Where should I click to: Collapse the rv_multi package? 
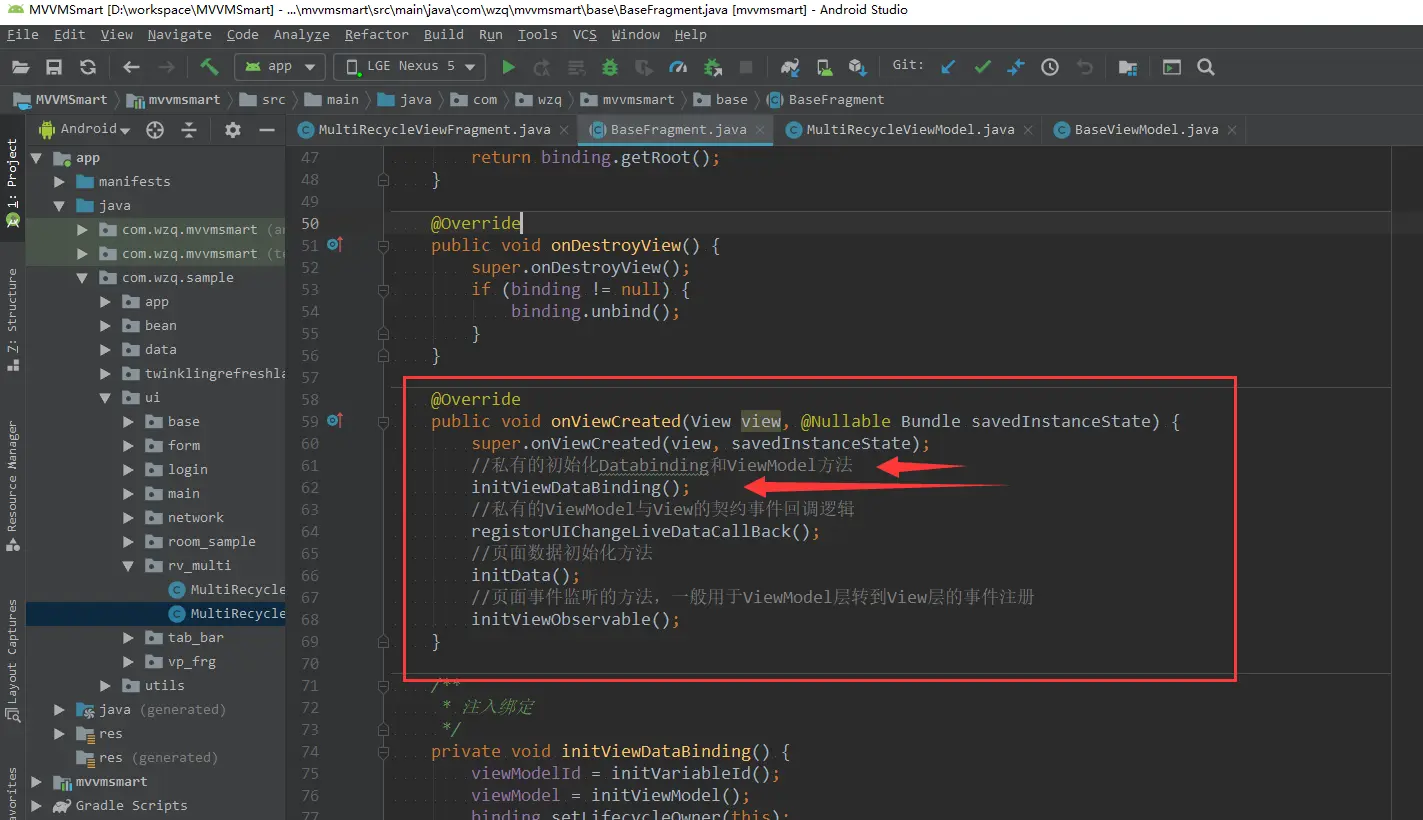click(129, 565)
